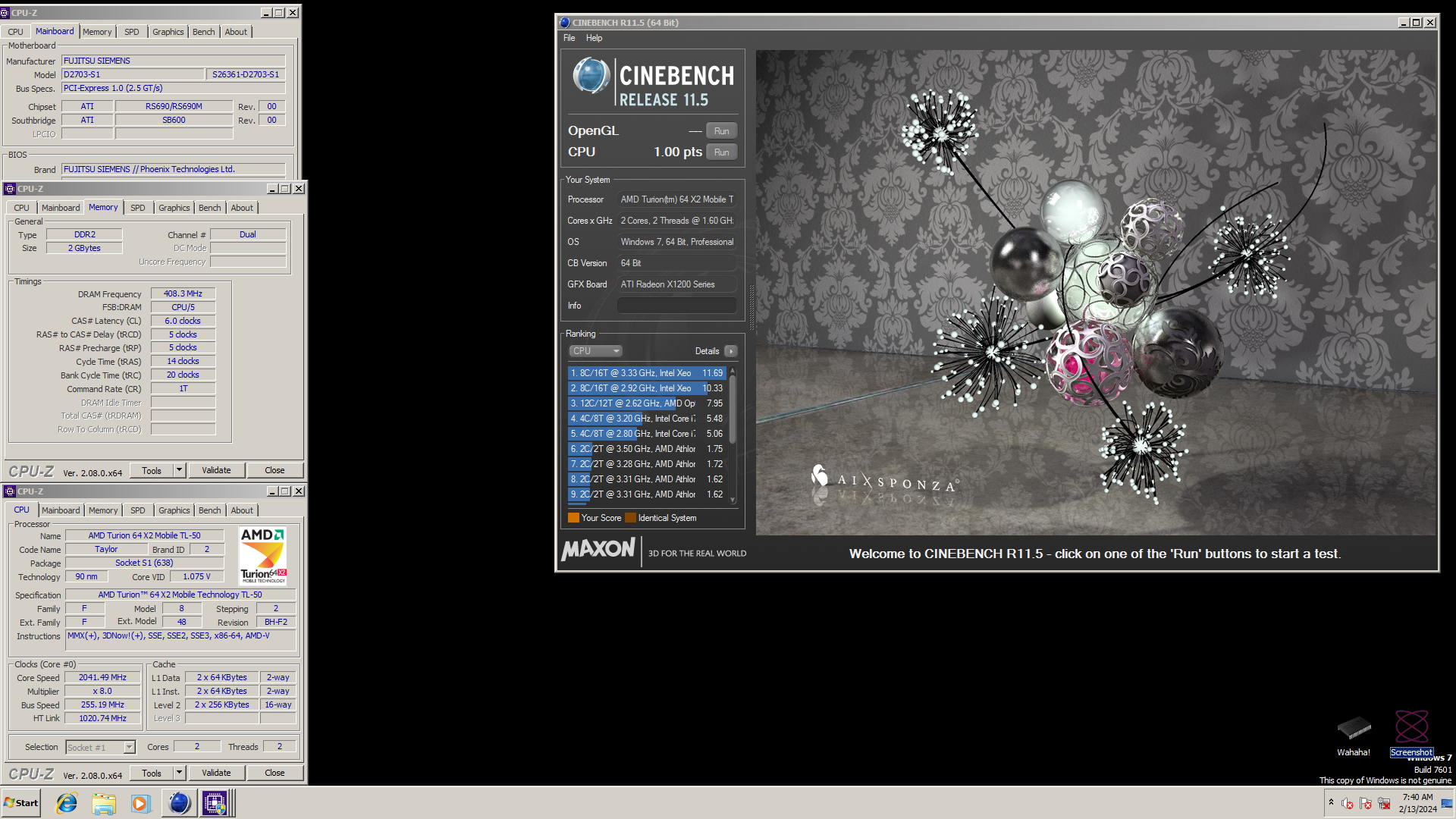Viewport: 1456px width, 819px height.
Task: Click the 408.3 MHz DRAM Frequency value
Action: pyautogui.click(x=183, y=293)
